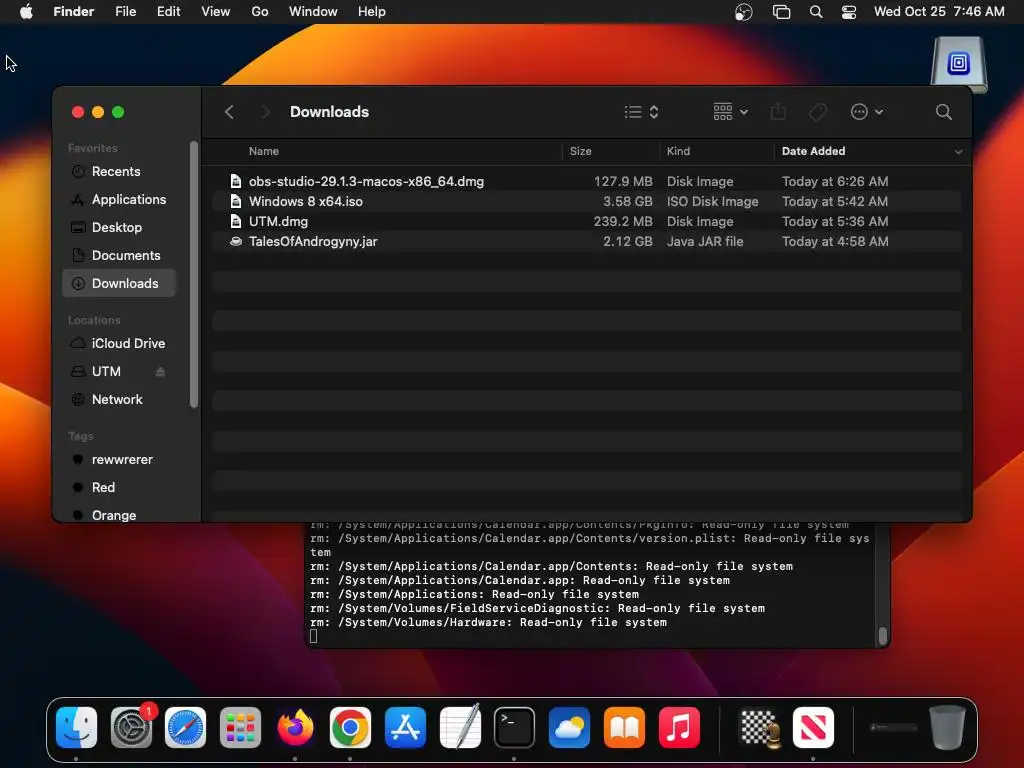Open the View menu

click(x=216, y=12)
